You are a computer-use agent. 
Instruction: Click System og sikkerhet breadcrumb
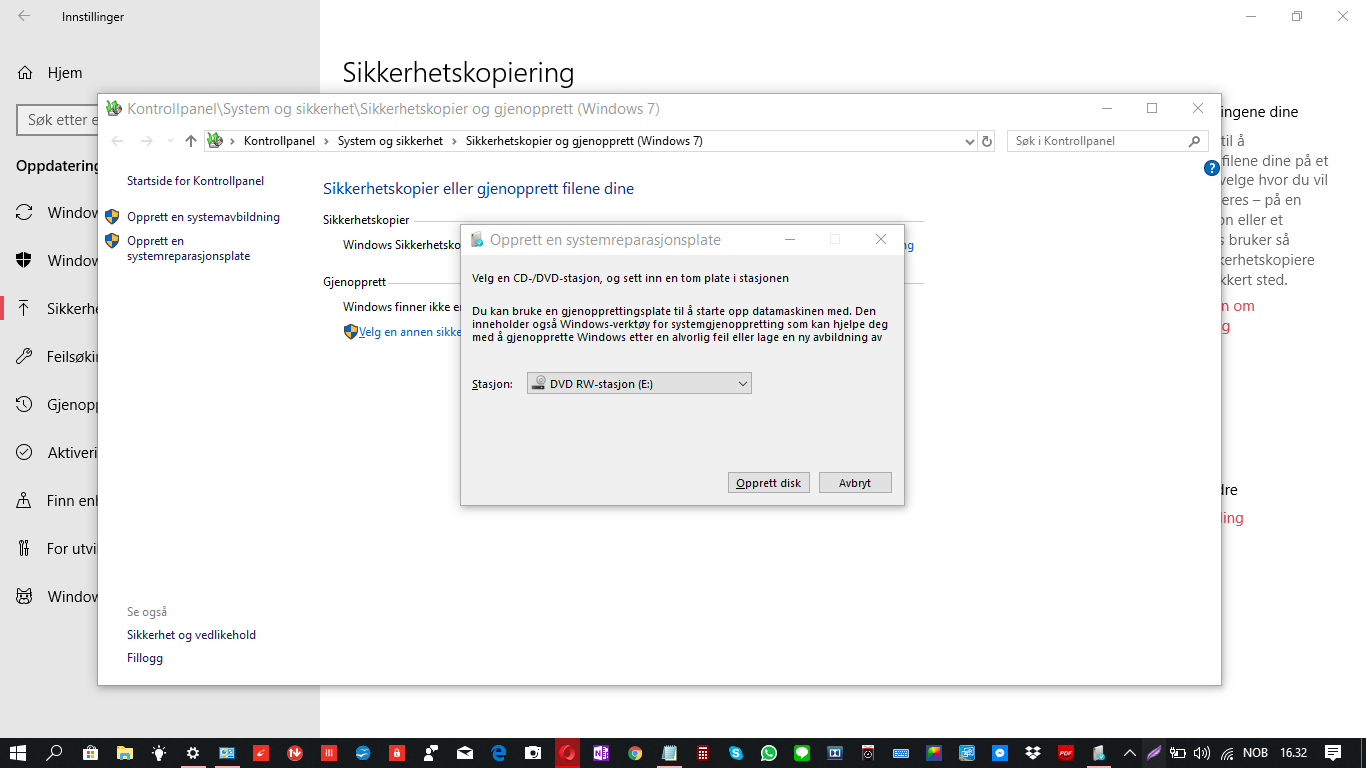click(390, 141)
